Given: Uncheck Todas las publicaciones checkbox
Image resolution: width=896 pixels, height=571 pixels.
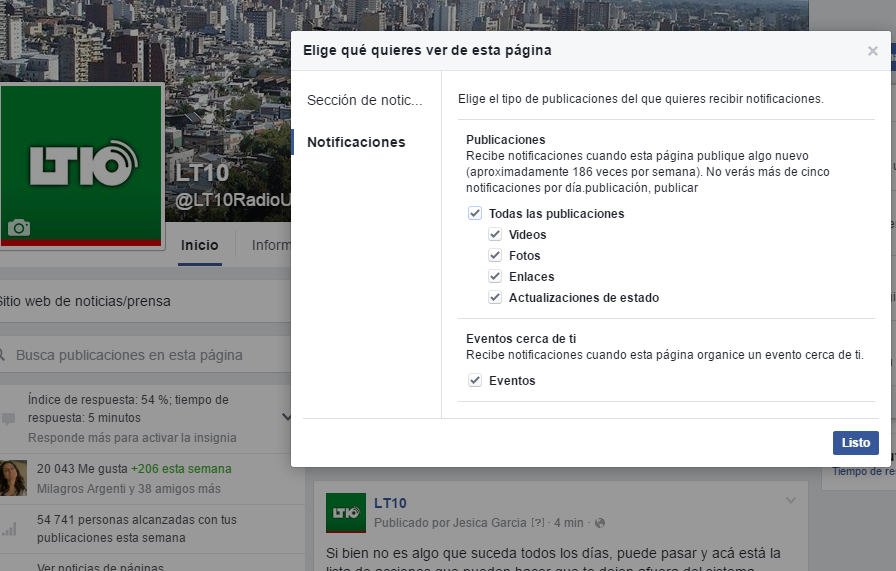Looking at the screenshot, I should (475, 213).
